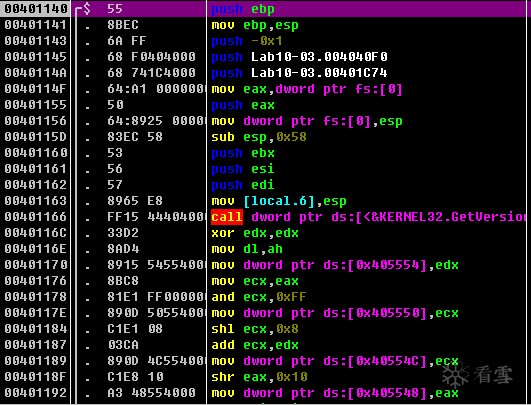Select address 00401145 in address column
Viewport: 531px width, 405px height.
36,57
